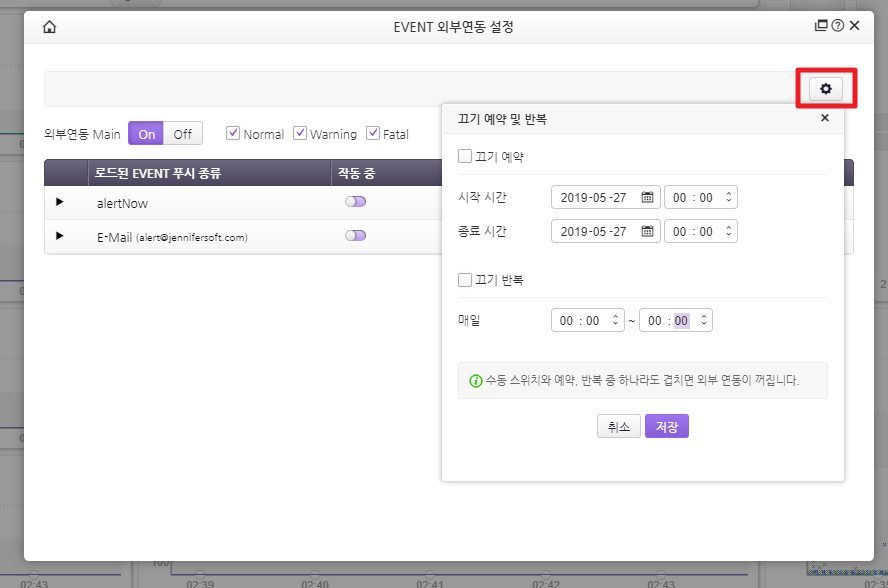Screen dimensions: 888x588
Task: Toggle the alertNow 작동 중 switch
Action: click(x=355, y=202)
